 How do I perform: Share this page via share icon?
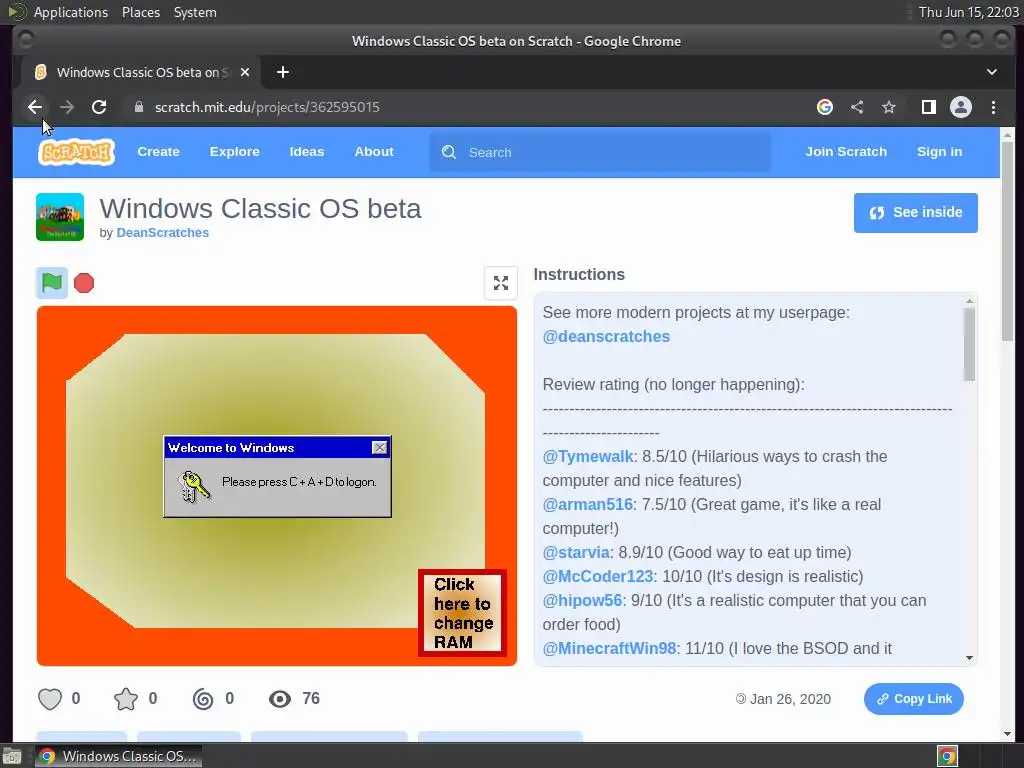click(857, 107)
